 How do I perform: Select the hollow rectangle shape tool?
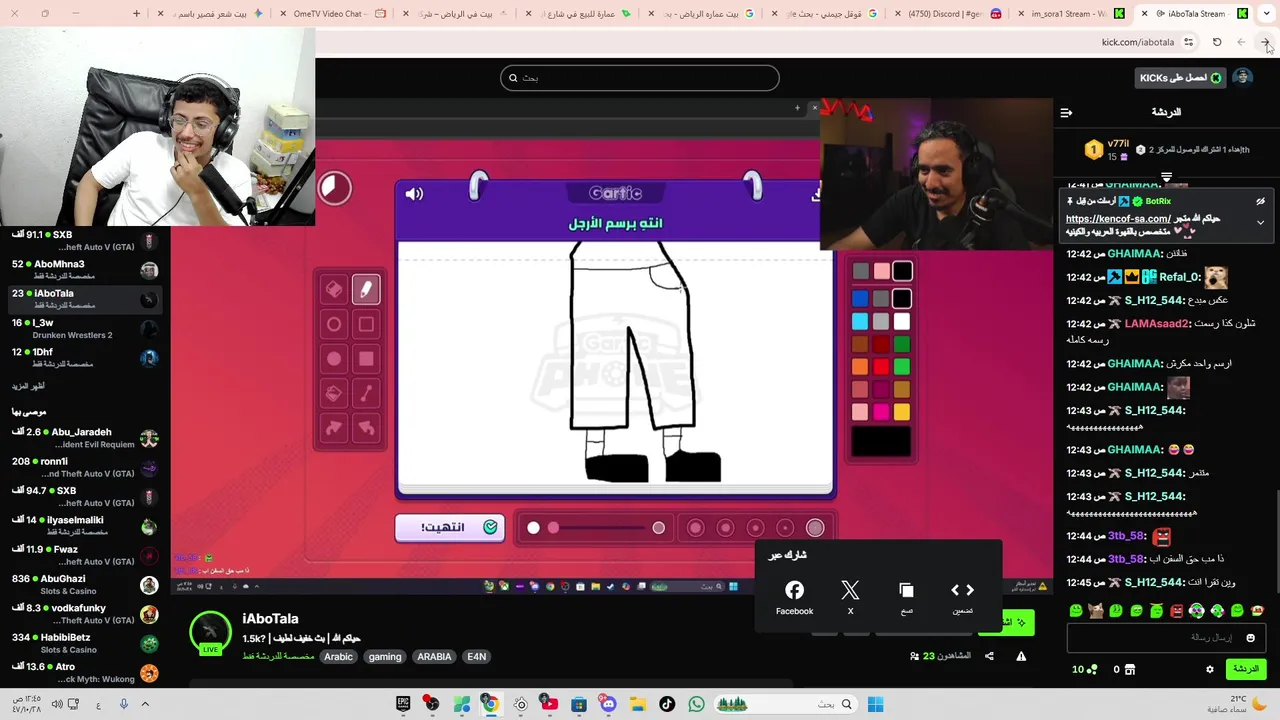pyautogui.click(x=366, y=324)
